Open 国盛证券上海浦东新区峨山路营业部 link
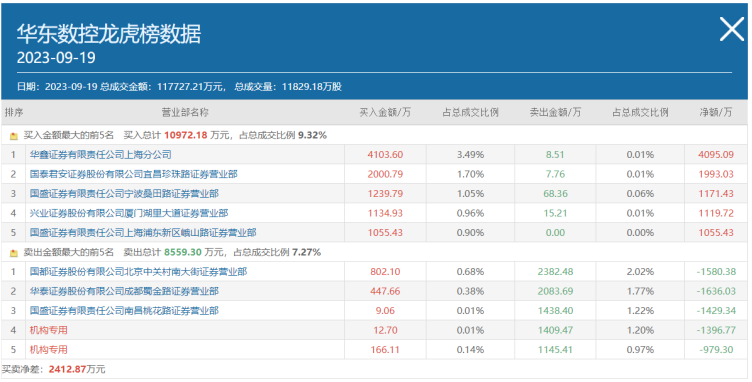752x382 pixels. pyautogui.click(x=143, y=233)
